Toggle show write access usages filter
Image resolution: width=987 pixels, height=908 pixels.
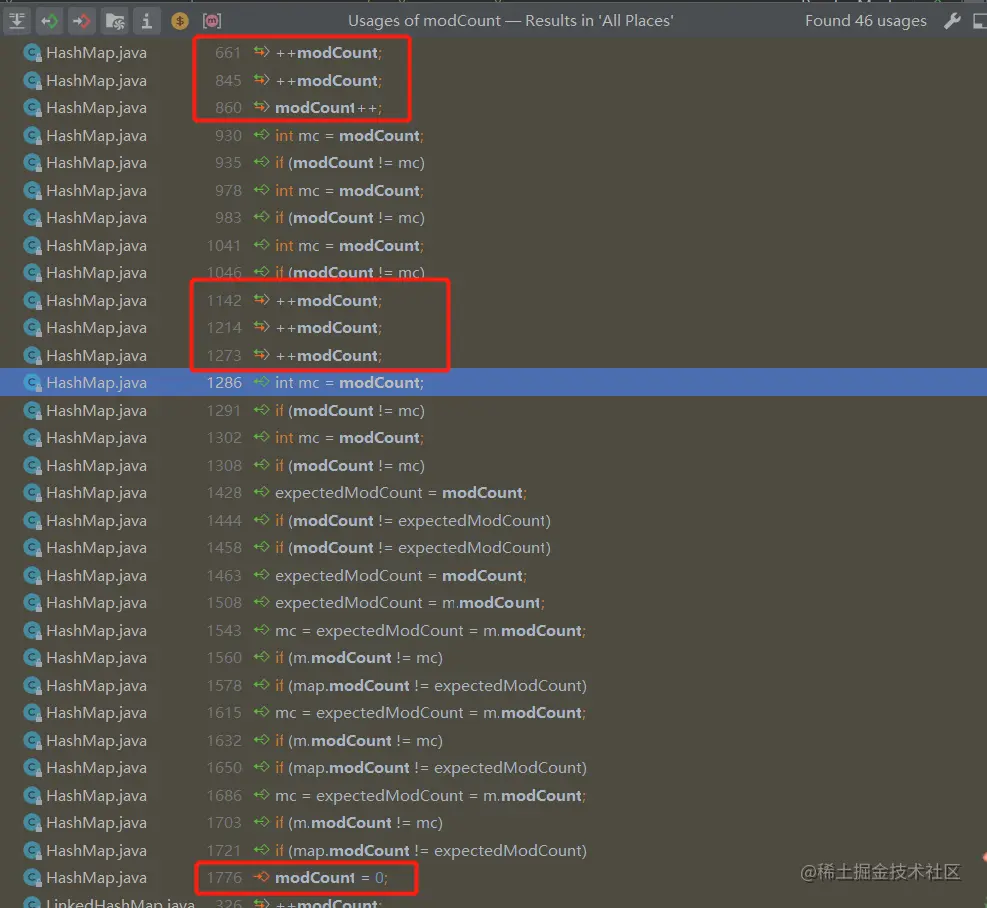coord(82,21)
